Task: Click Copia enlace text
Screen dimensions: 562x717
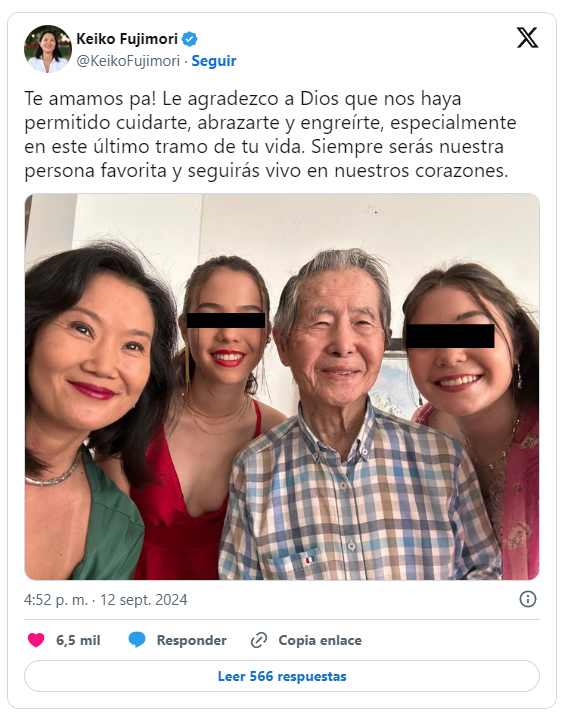Action: coord(320,640)
